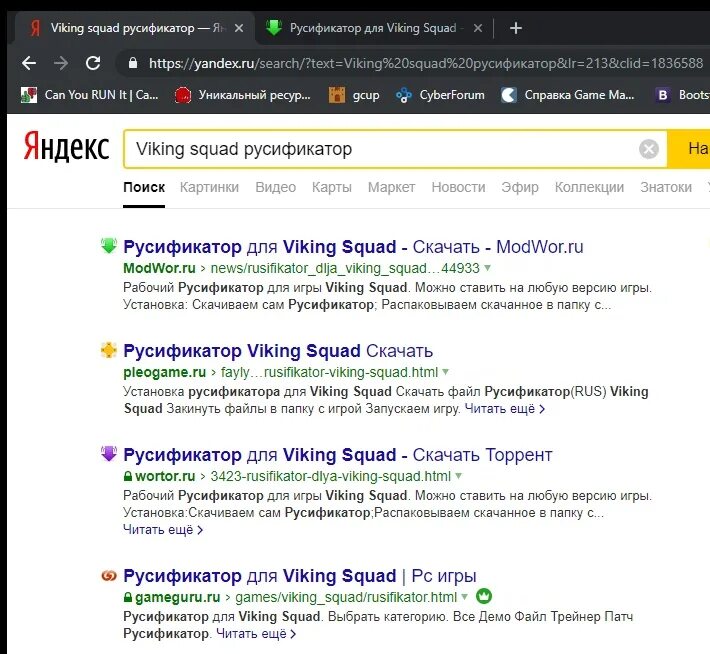The width and height of the screenshot is (710, 654).
Task: Clear the search query with X icon
Action: (648, 149)
